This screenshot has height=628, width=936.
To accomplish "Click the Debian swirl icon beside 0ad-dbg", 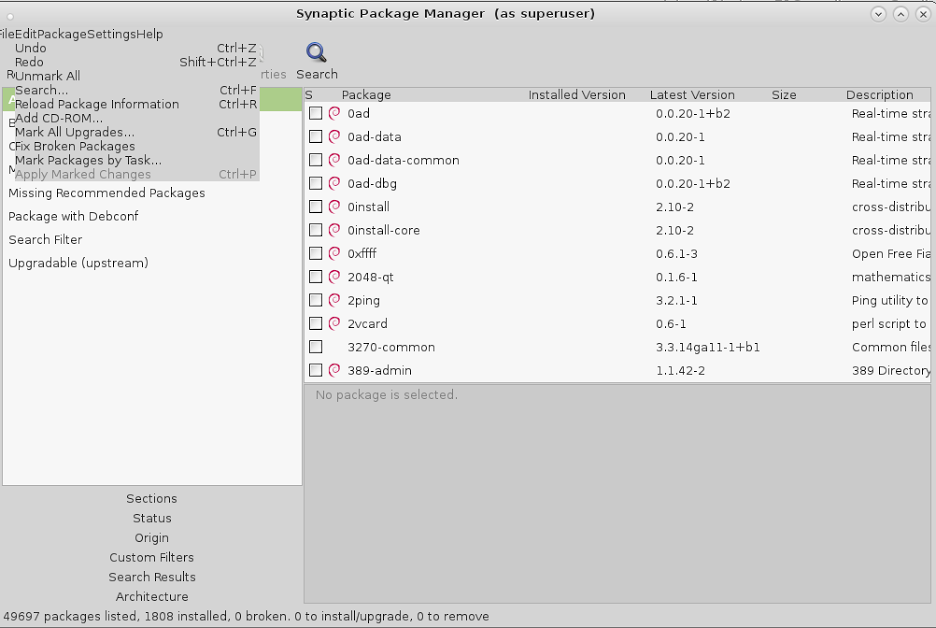I will [334, 183].
